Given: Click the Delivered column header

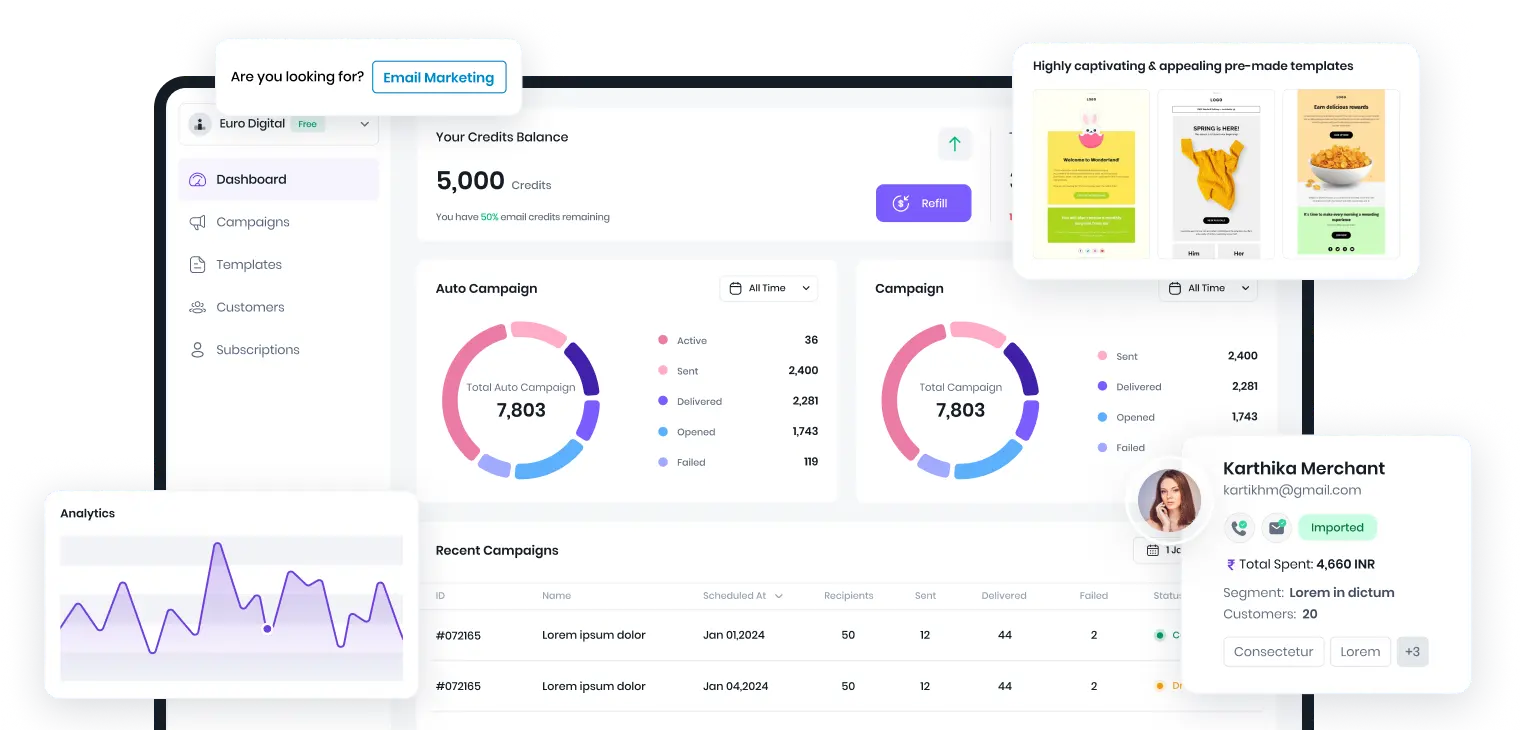Looking at the screenshot, I should (x=1004, y=596).
